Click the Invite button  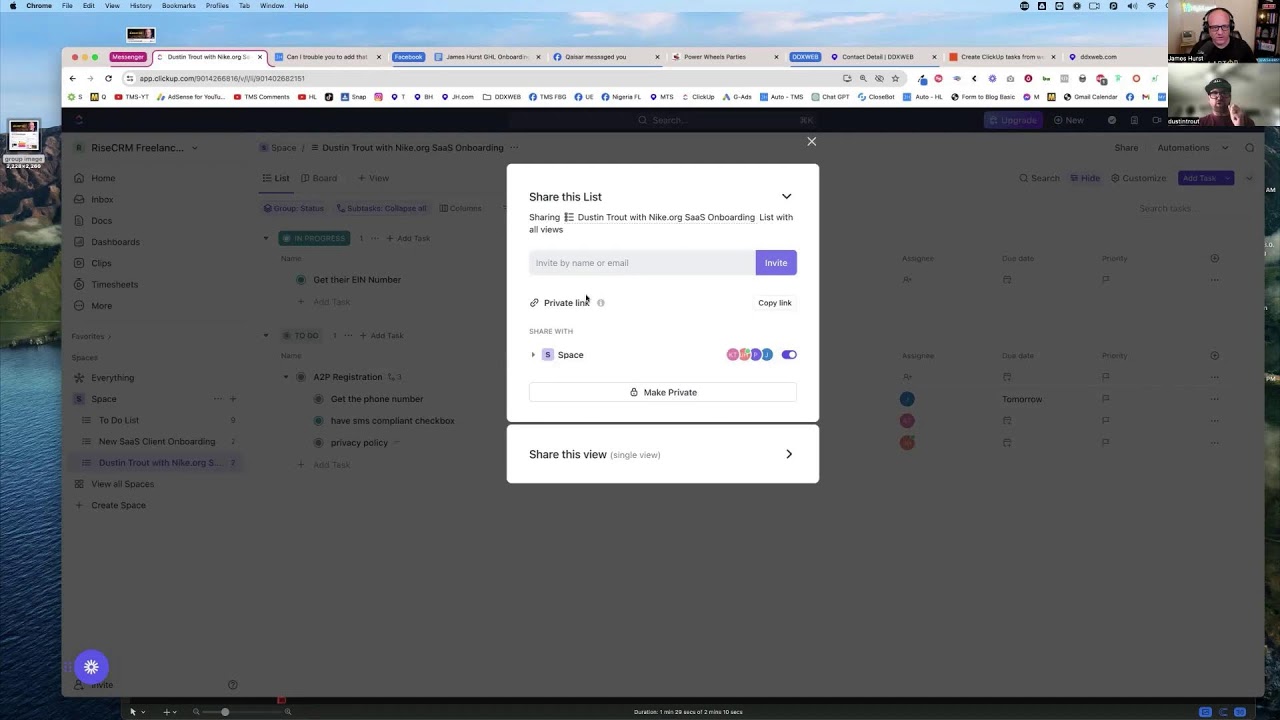point(775,262)
